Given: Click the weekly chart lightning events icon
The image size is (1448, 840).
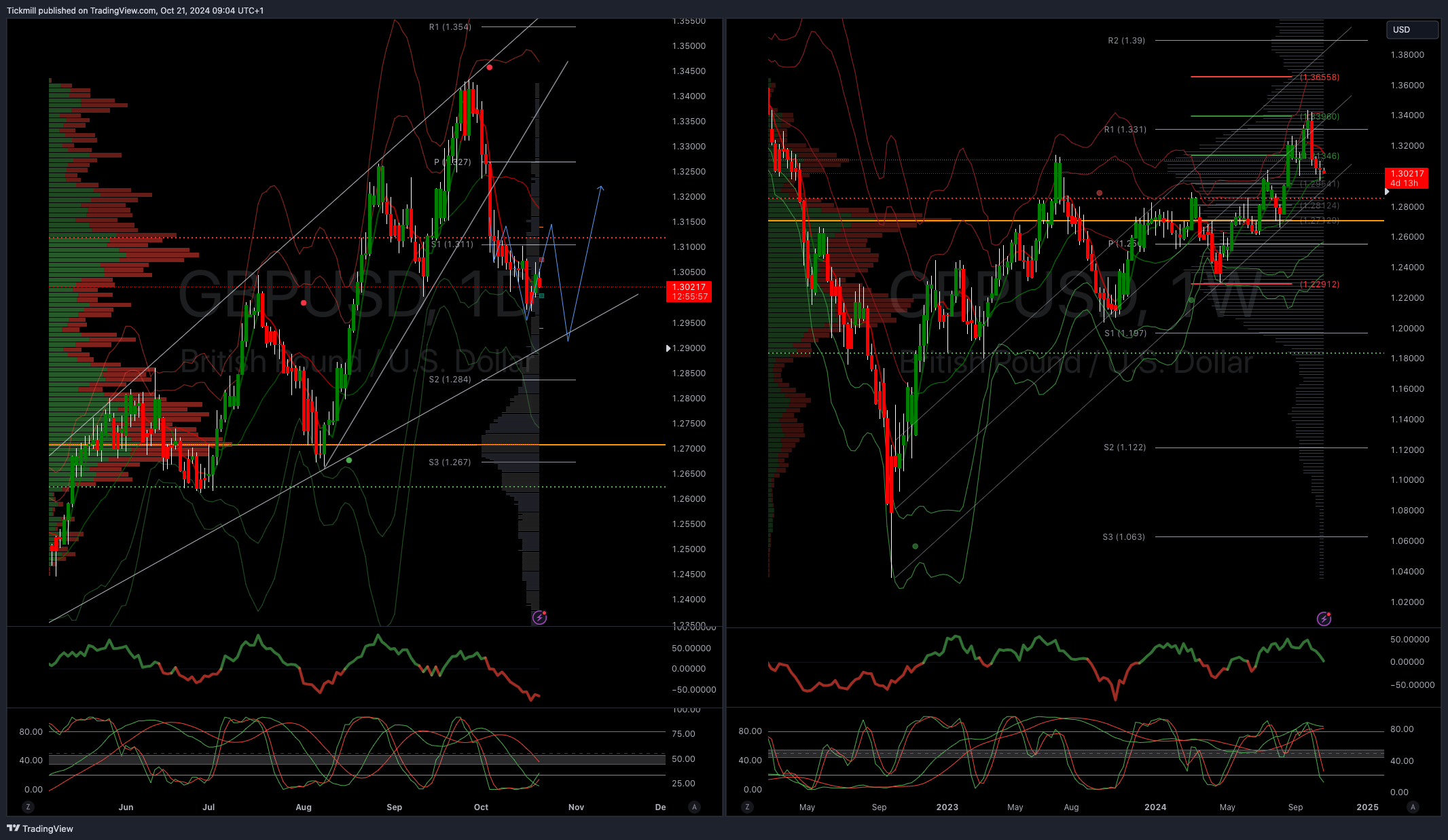Looking at the screenshot, I should click(x=1324, y=619).
